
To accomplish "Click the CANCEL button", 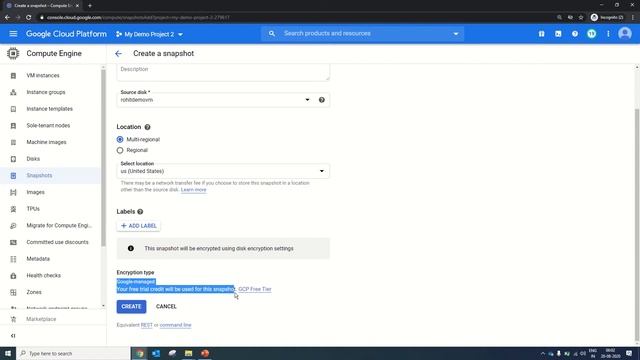I will (x=166, y=307).
